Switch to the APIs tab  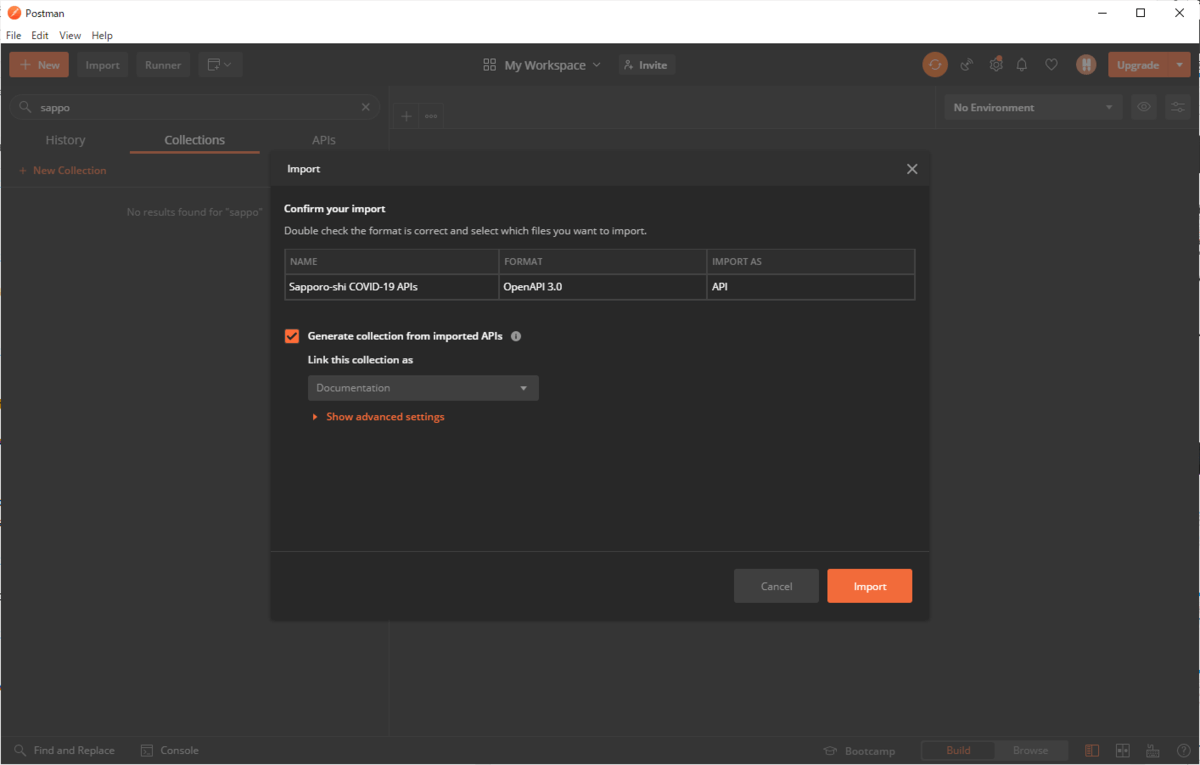tap(324, 140)
